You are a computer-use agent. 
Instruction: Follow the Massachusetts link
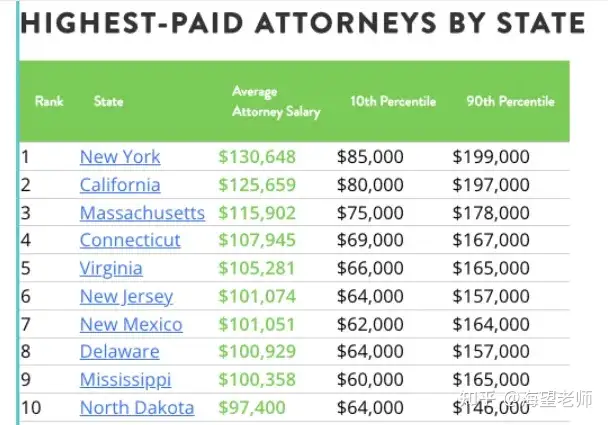point(142,213)
